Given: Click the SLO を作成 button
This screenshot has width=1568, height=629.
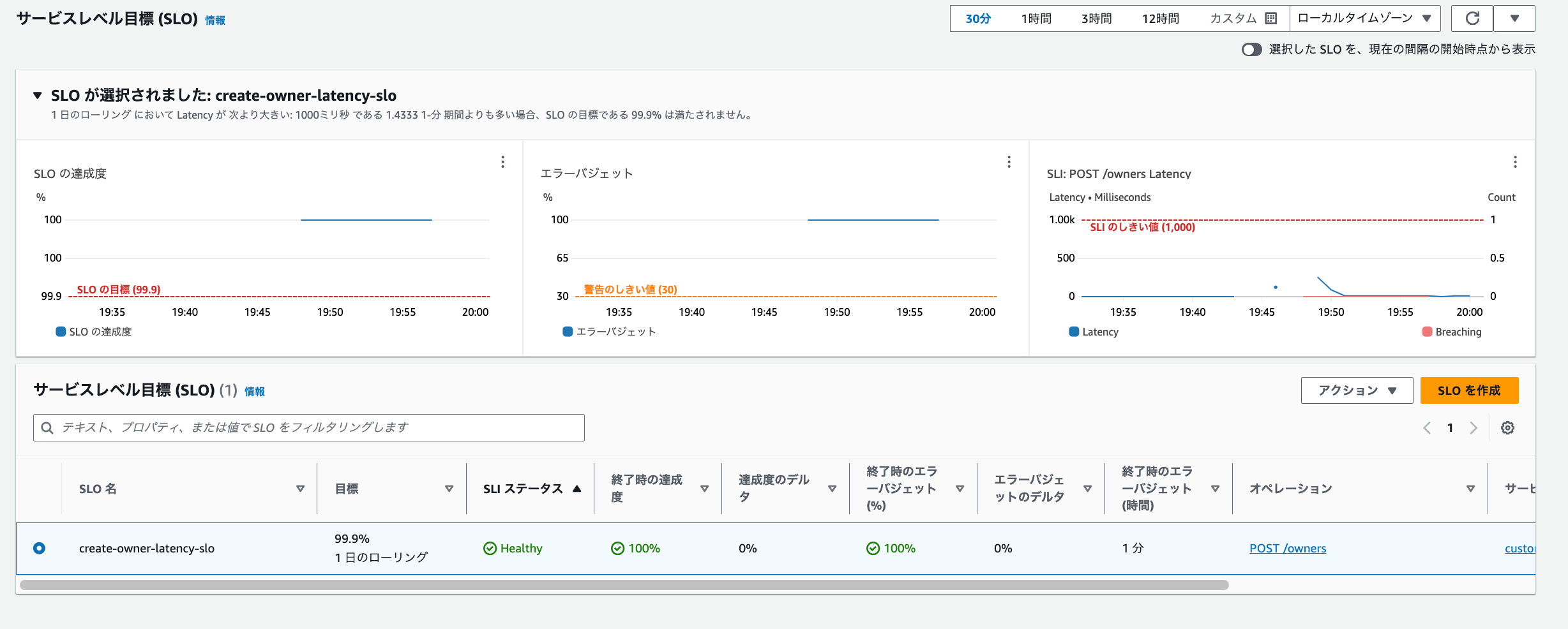Looking at the screenshot, I should (1469, 390).
